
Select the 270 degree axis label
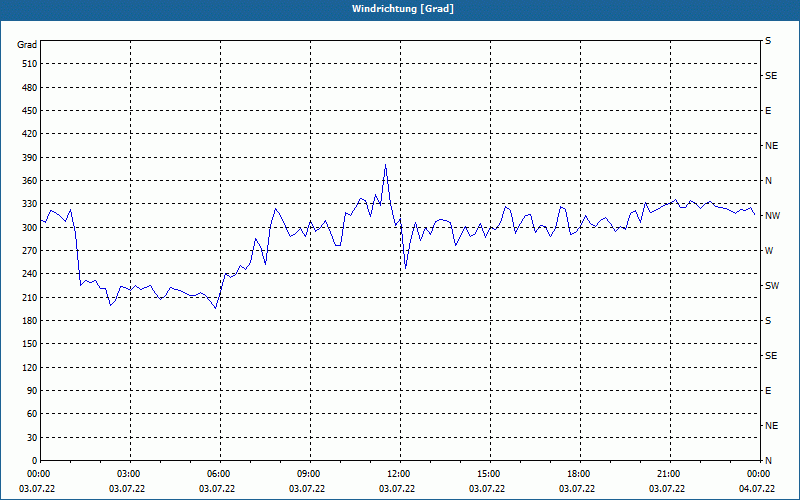coord(30,251)
